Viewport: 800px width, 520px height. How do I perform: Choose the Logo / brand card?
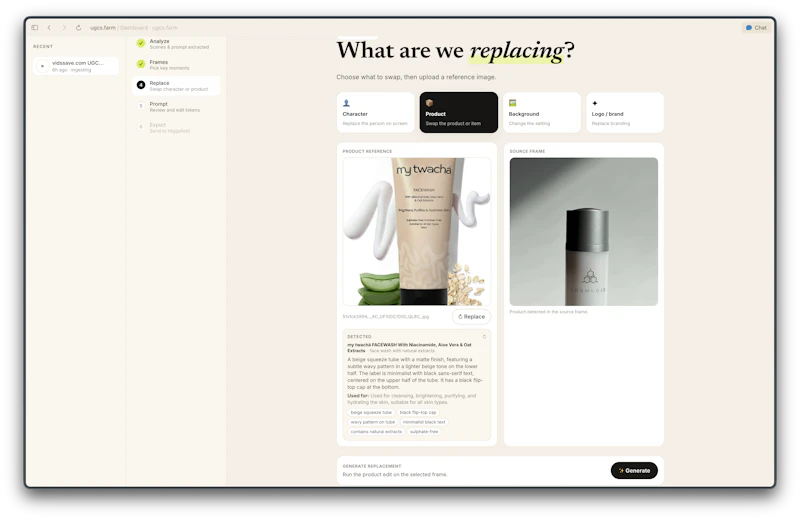pos(625,112)
